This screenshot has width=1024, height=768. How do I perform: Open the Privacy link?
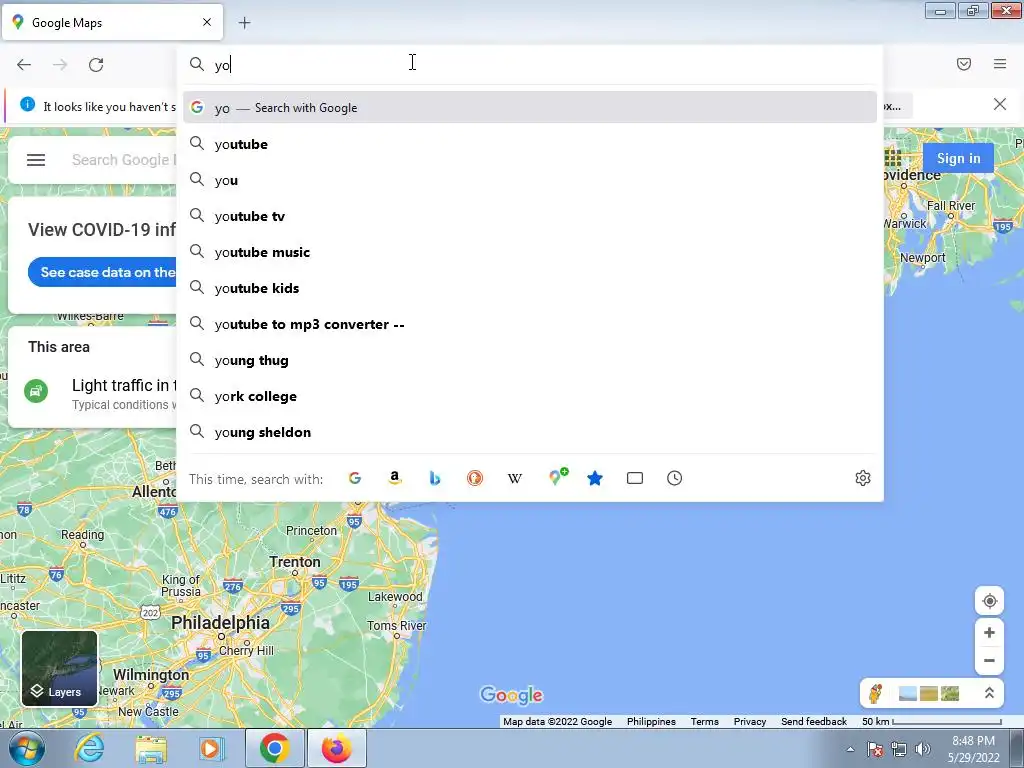(750, 722)
